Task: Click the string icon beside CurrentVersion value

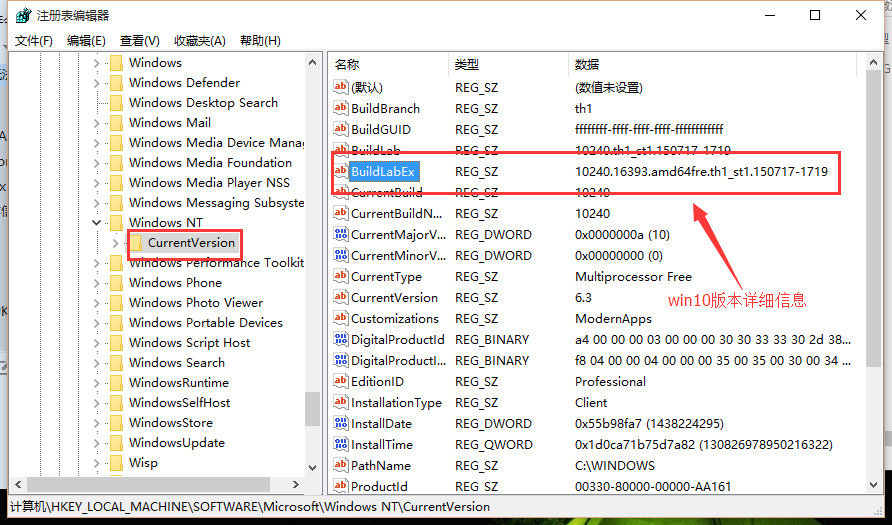Action: [x=340, y=297]
